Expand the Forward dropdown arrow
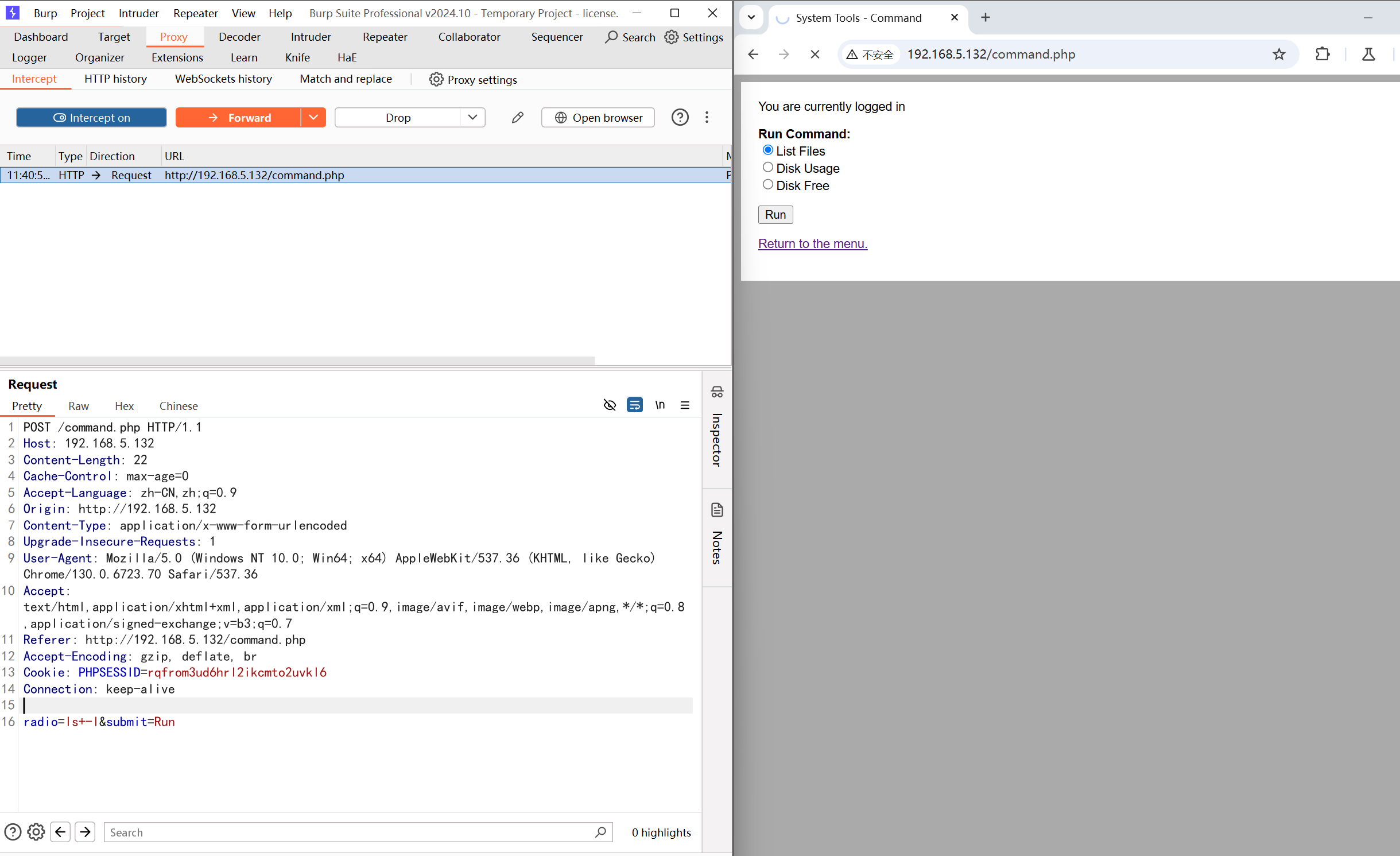 313,118
